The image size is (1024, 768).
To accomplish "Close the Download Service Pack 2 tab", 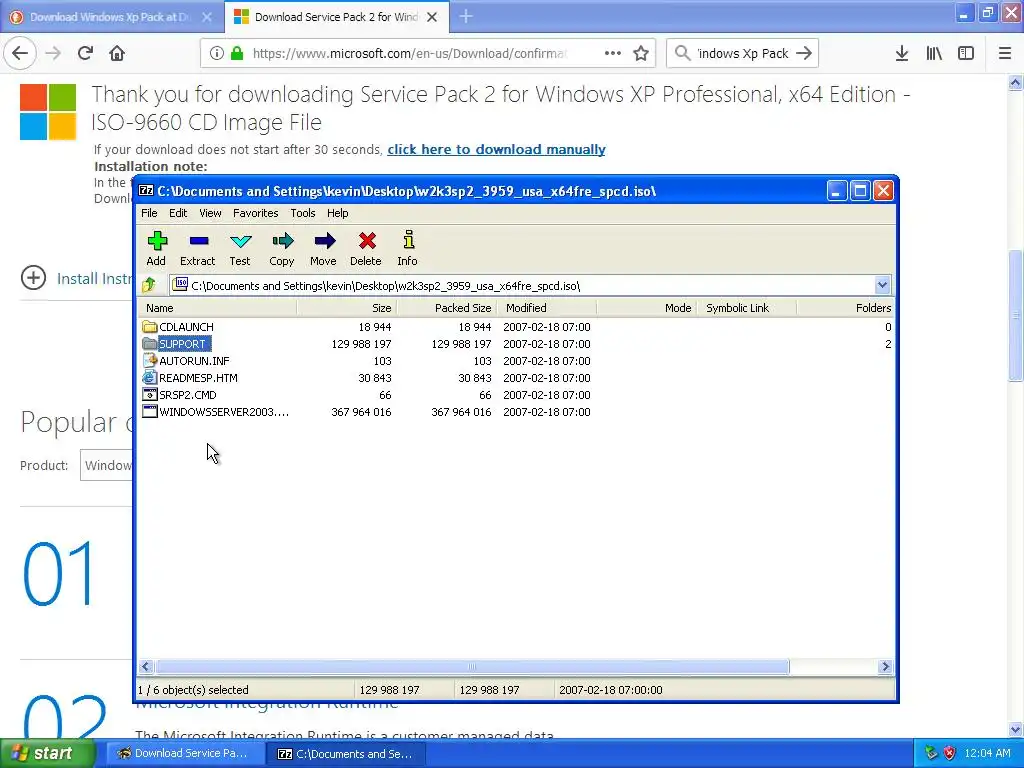I will click(432, 17).
